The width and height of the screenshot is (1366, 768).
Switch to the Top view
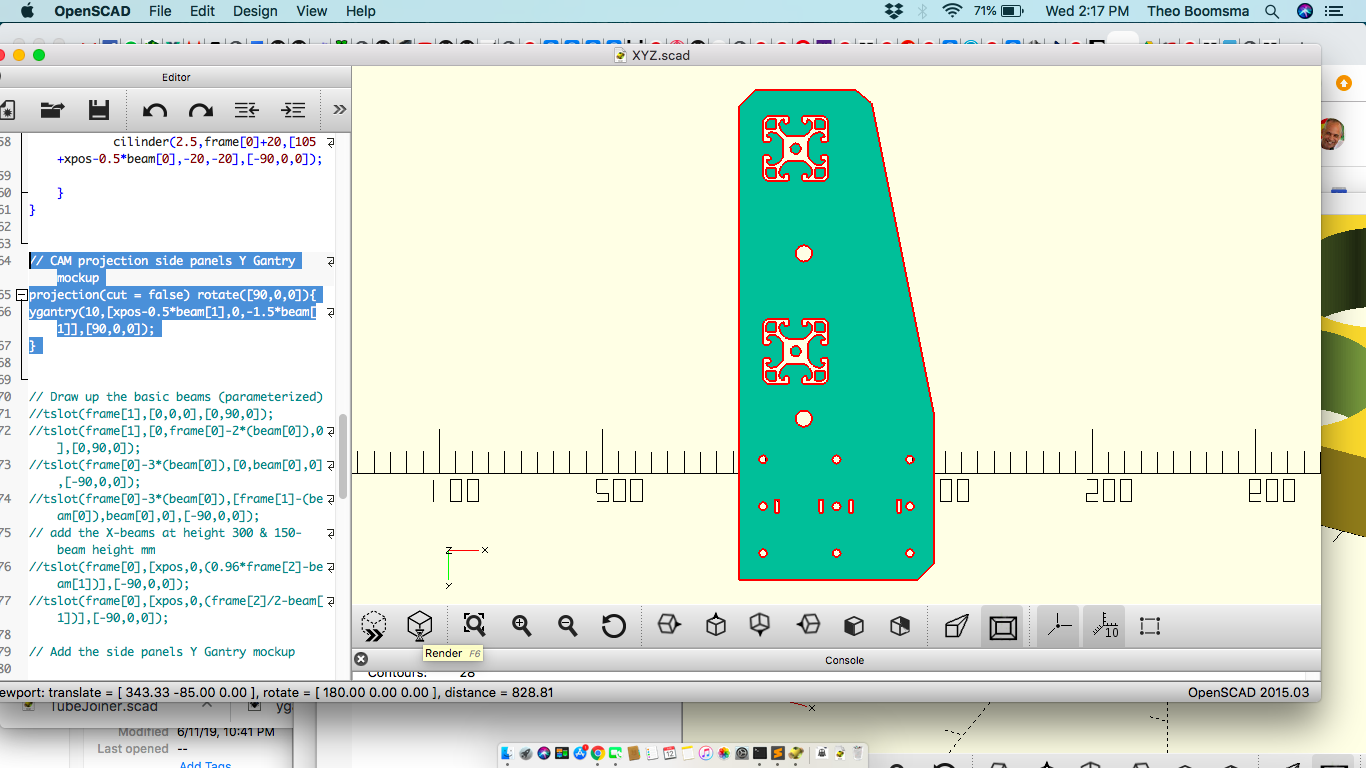click(x=716, y=626)
